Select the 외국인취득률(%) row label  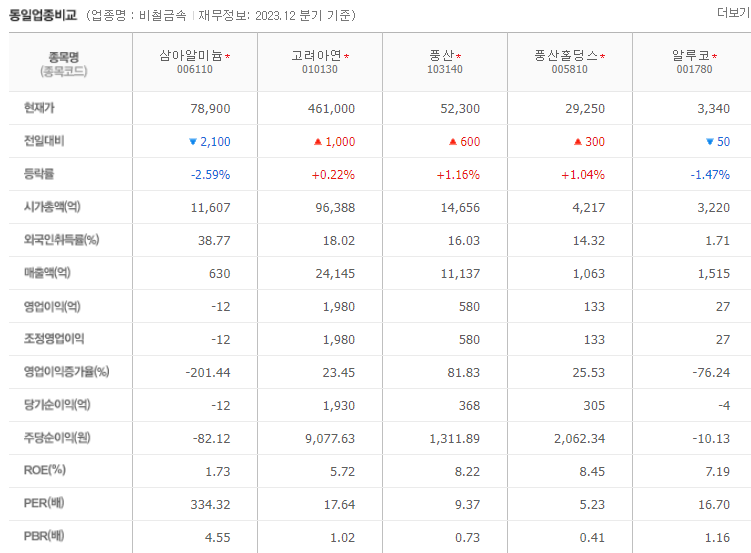click(x=61, y=240)
